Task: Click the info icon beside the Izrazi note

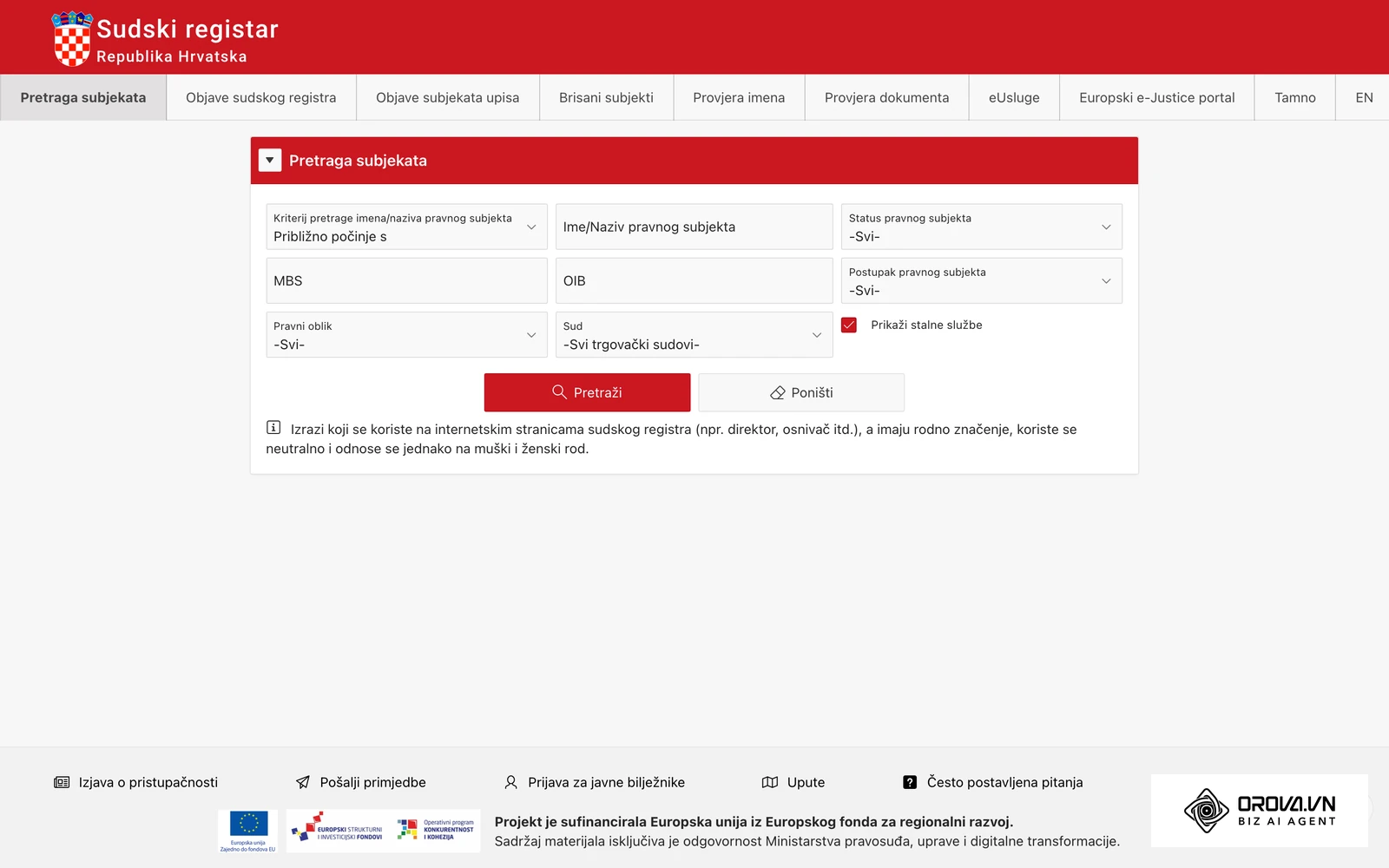Action: (x=273, y=428)
